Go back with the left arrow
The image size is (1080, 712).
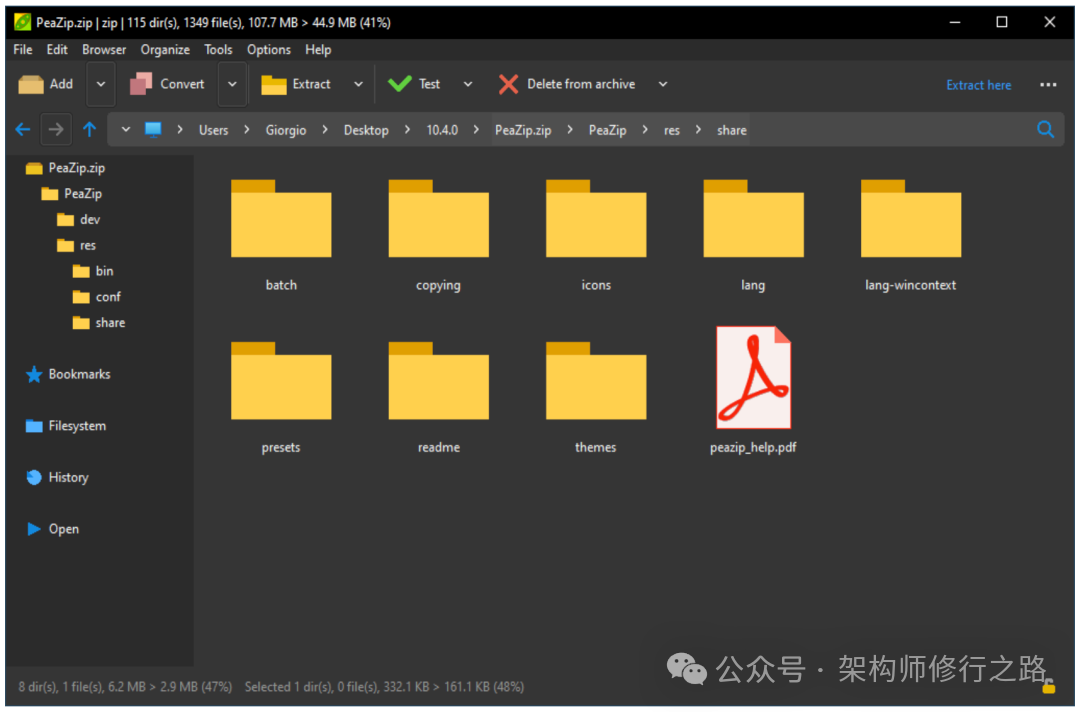(23, 129)
